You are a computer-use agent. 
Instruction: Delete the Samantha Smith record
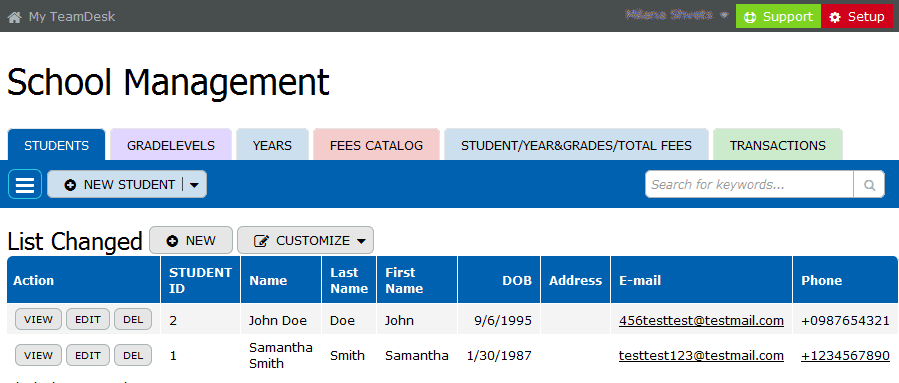pos(133,355)
